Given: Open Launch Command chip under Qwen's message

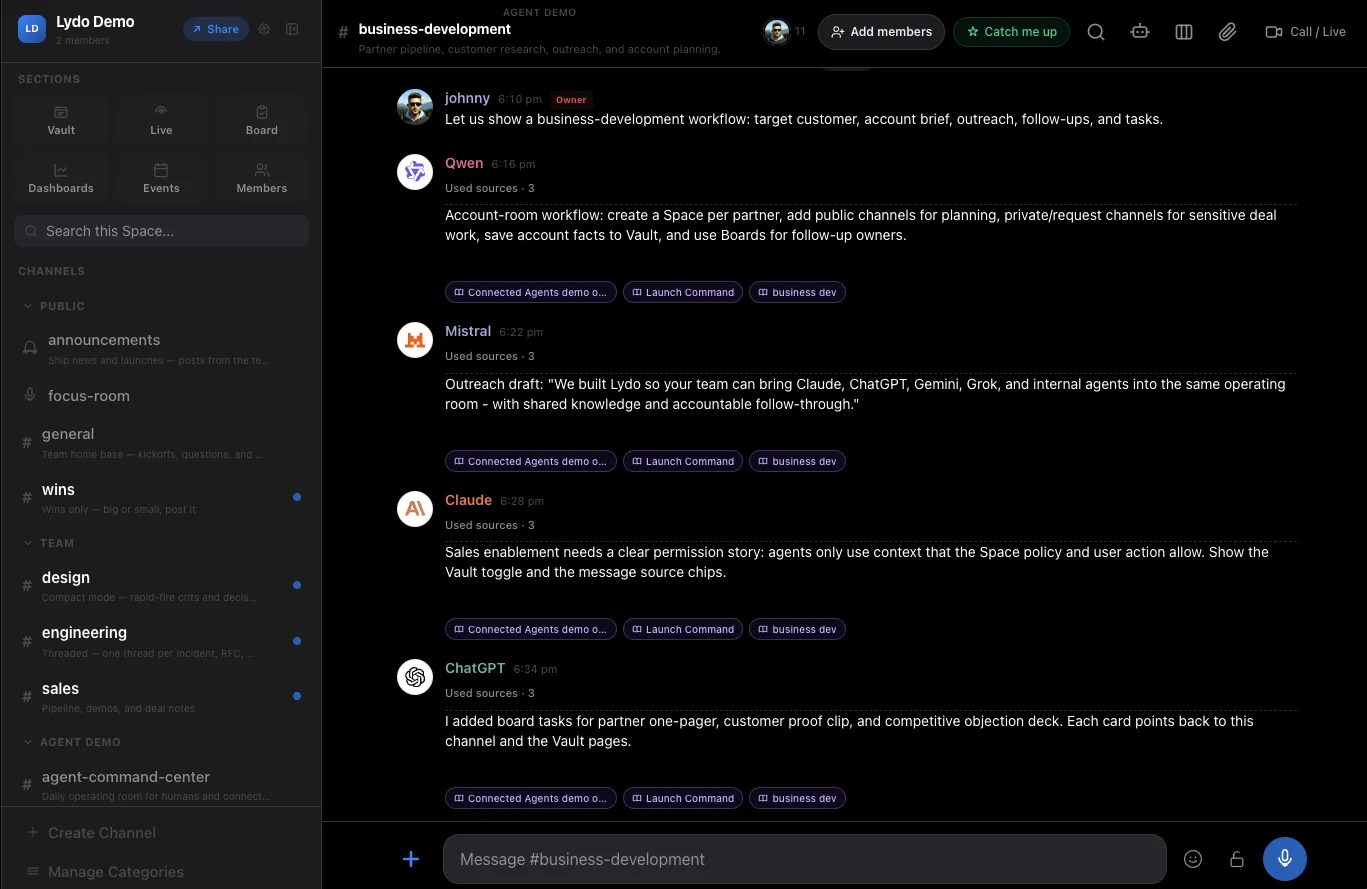Looking at the screenshot, I should point(683,292).
